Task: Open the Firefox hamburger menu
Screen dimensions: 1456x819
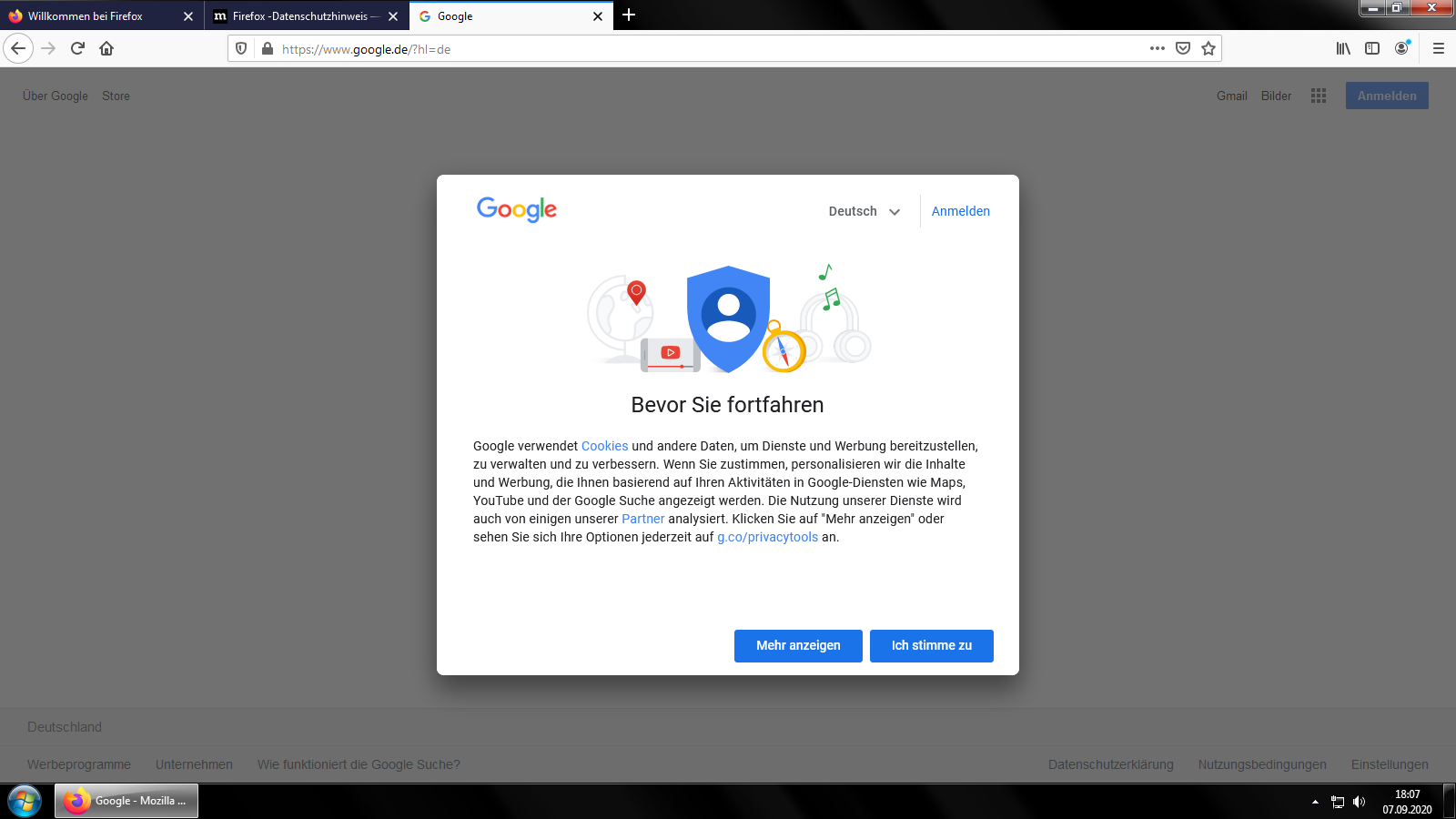Action: 1439,48
